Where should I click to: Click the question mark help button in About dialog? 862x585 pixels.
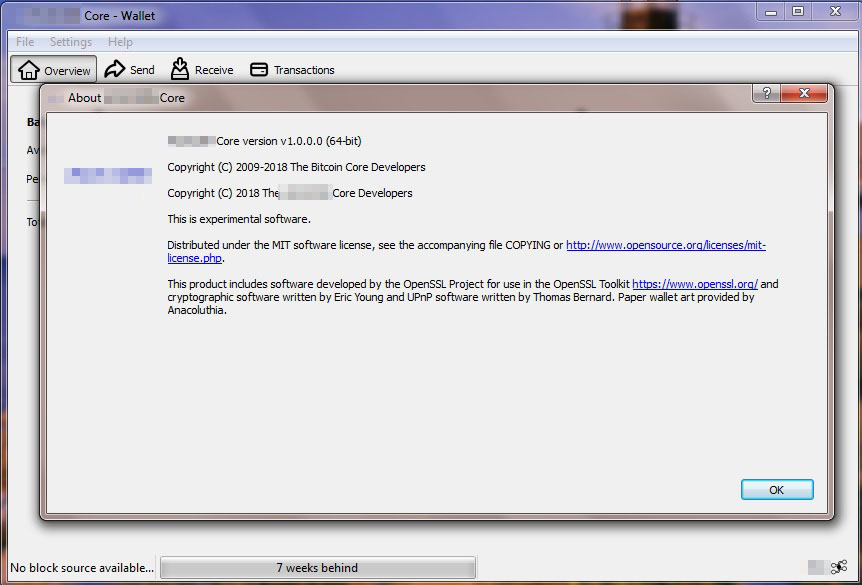(x=767, y=93)
